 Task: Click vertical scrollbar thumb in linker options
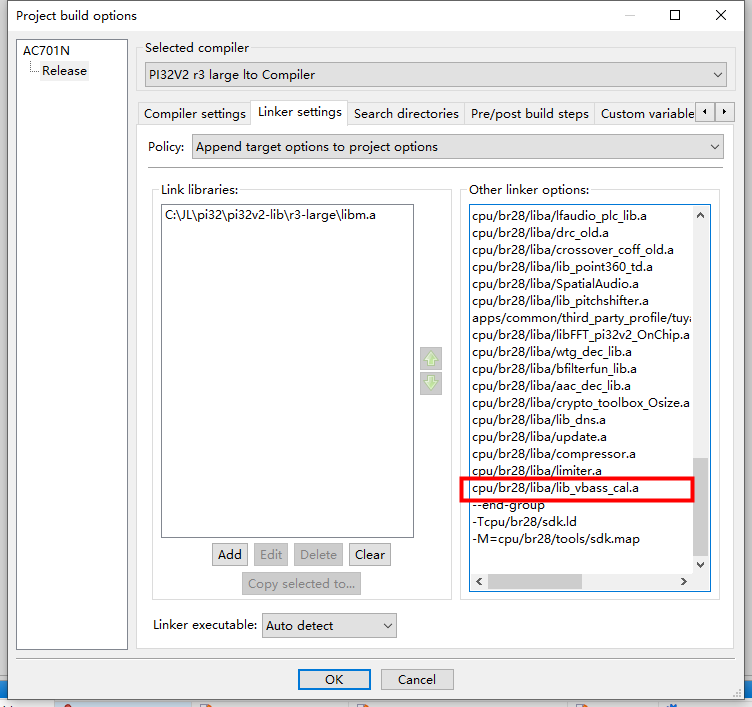700,507
